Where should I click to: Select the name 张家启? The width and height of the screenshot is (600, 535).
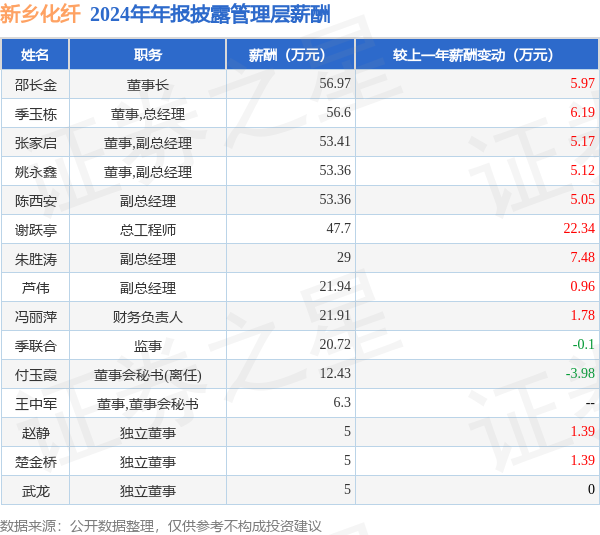(36, 143)
